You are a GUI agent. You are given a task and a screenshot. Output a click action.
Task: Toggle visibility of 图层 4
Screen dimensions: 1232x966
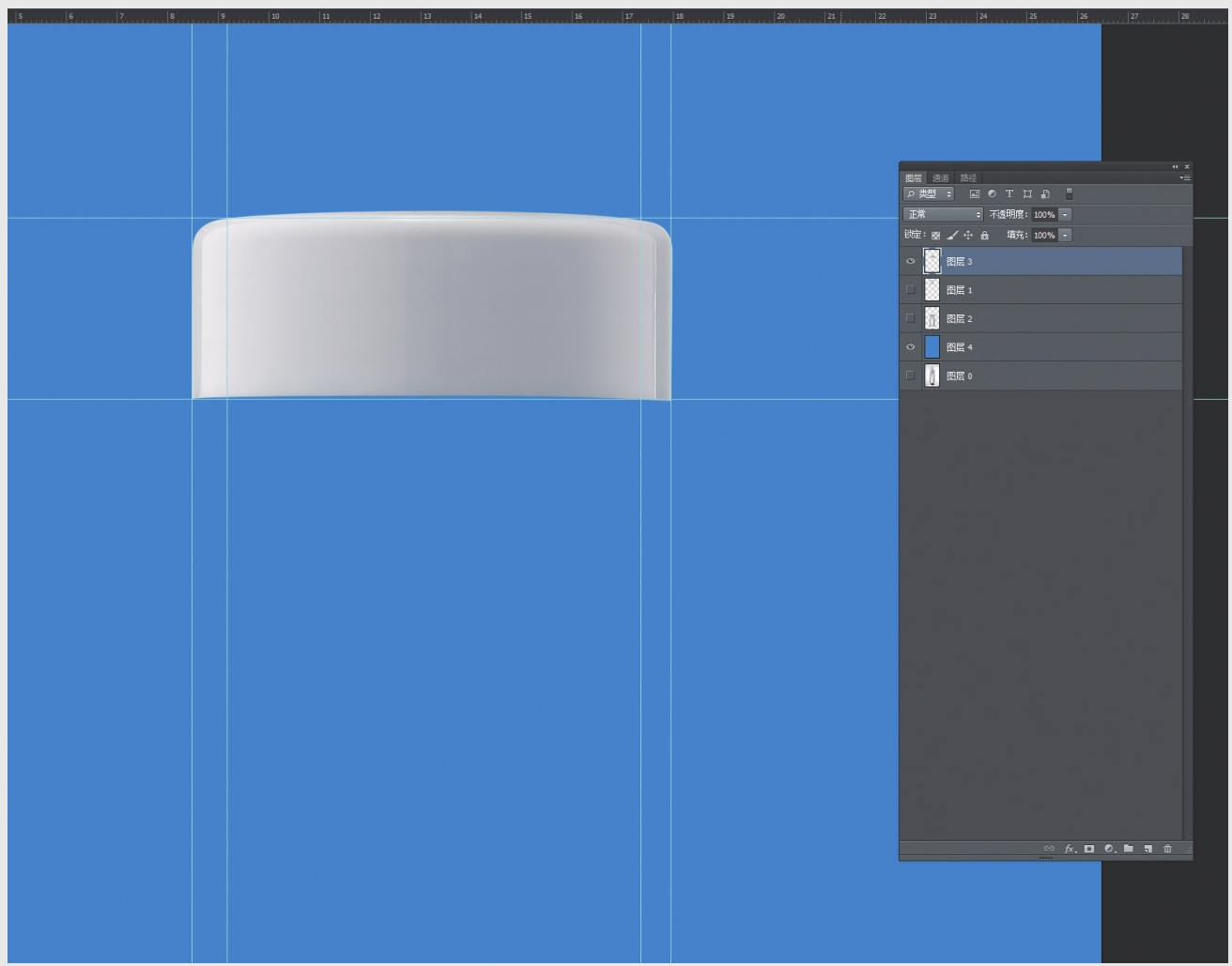point(910,347)
